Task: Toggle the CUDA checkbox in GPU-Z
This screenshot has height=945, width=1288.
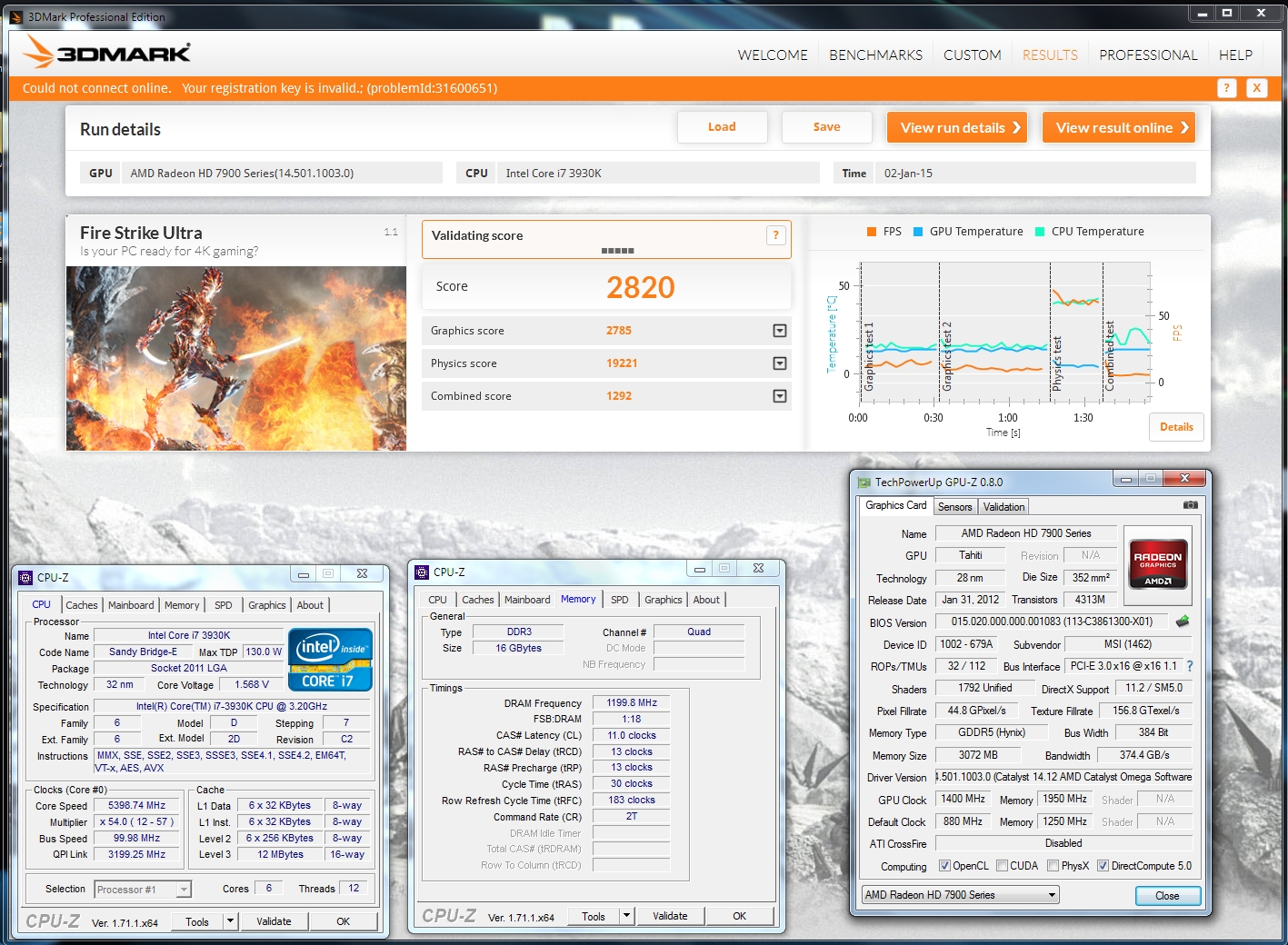Action: (1002, 866)
